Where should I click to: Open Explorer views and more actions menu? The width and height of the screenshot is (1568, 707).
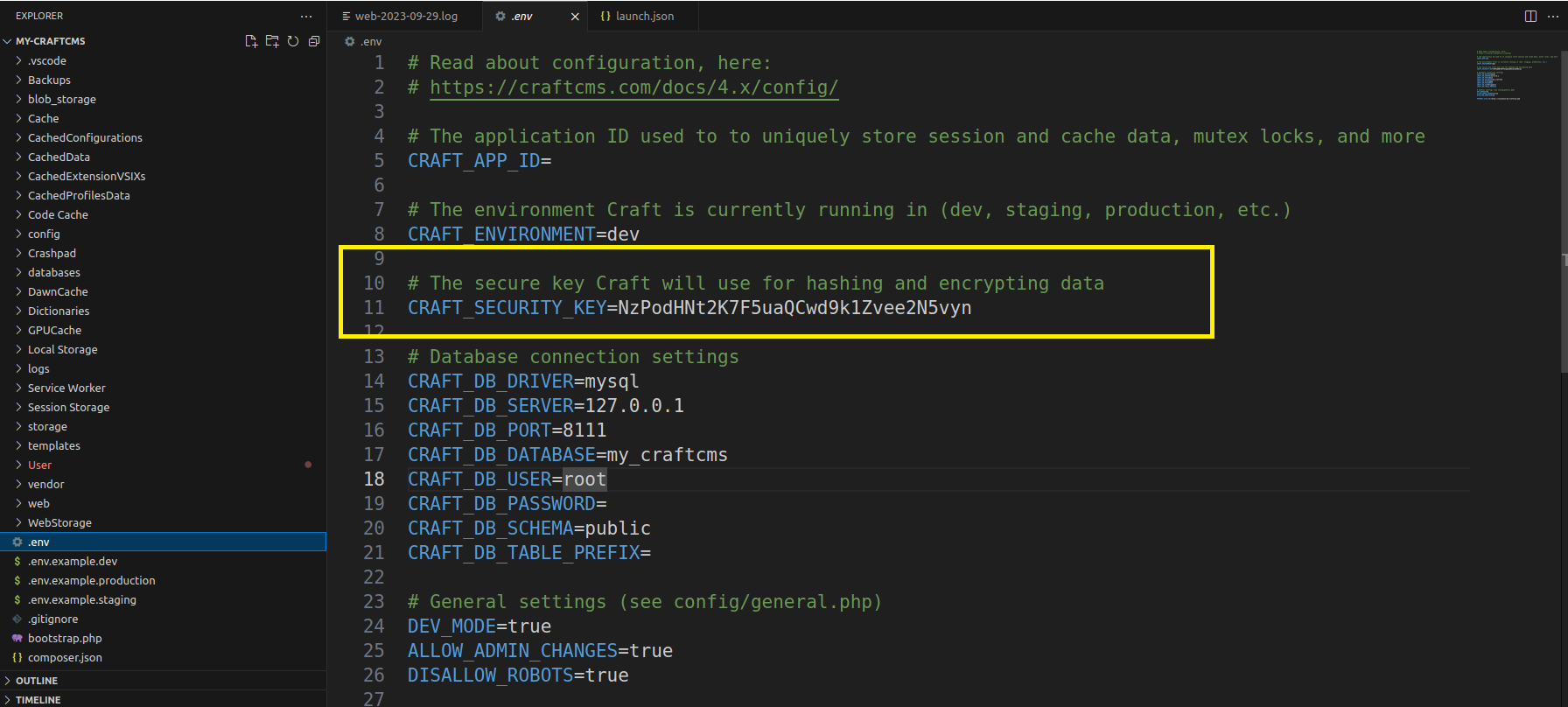pos(305,16)
